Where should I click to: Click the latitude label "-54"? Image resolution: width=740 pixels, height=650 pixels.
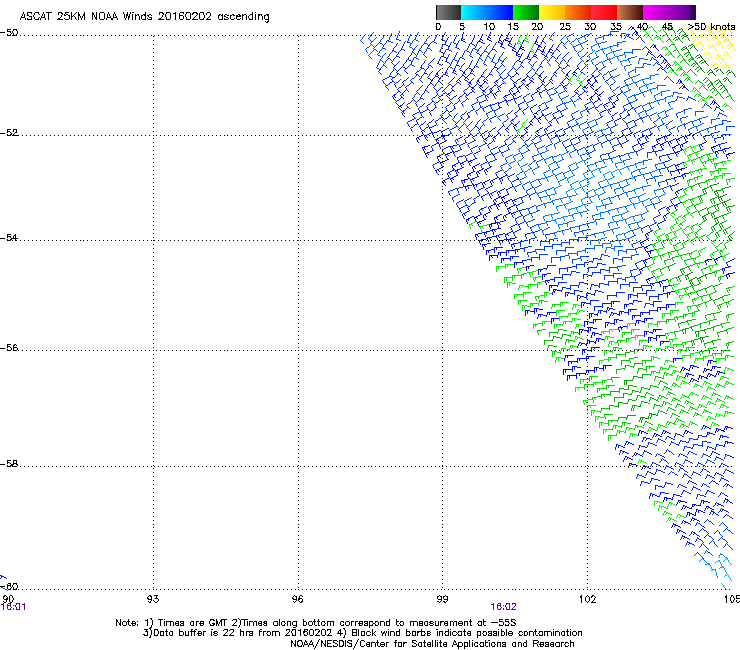coord(9,237)
